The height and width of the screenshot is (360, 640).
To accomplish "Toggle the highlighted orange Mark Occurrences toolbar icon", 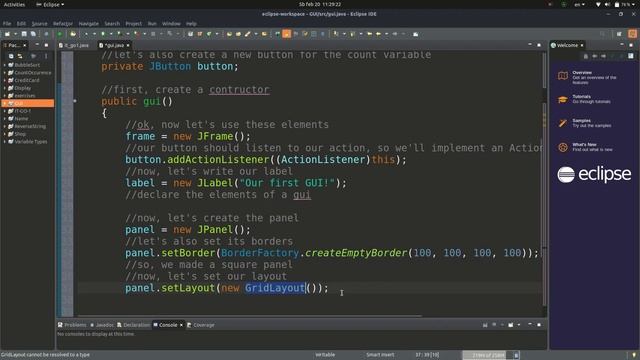I will (287, 34).
